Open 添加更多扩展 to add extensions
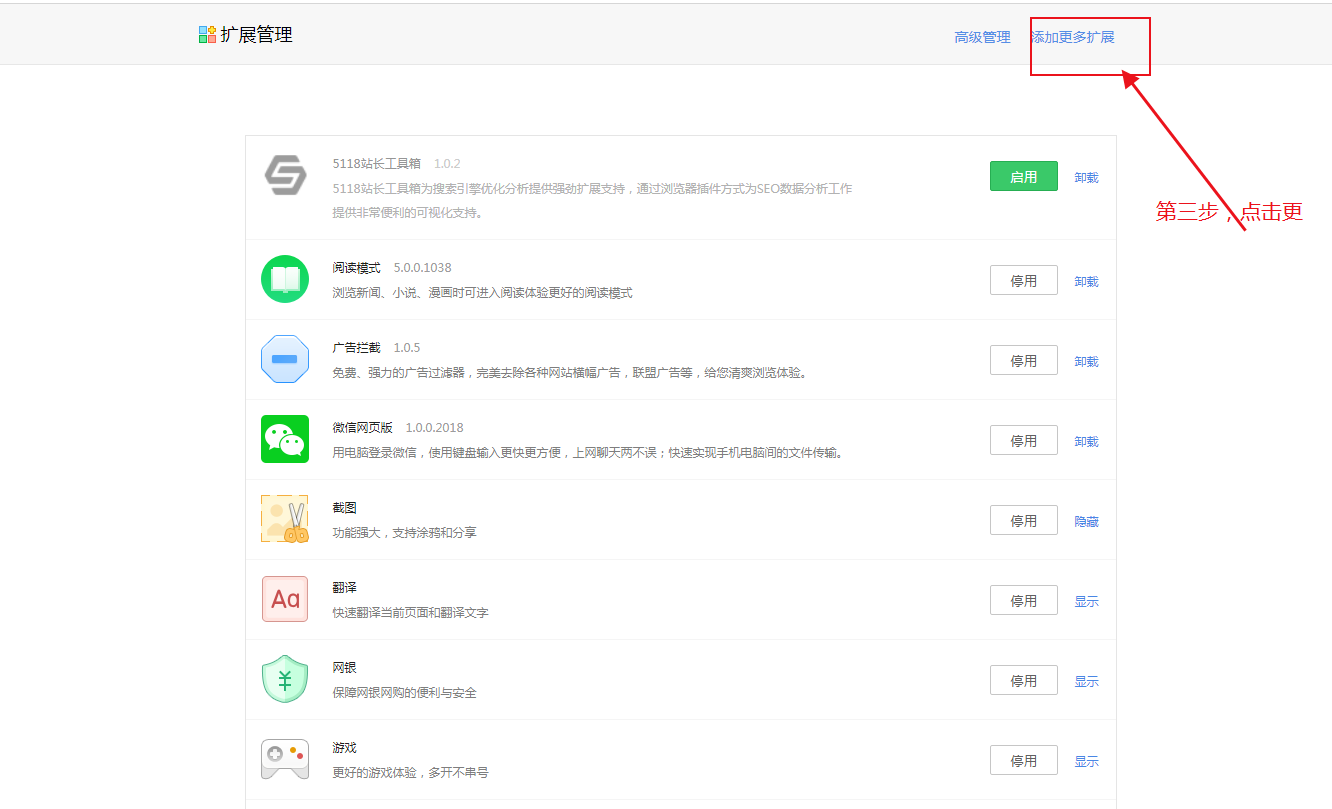The width and height of the screenshot is (1332, 809). pos(1072,37)
